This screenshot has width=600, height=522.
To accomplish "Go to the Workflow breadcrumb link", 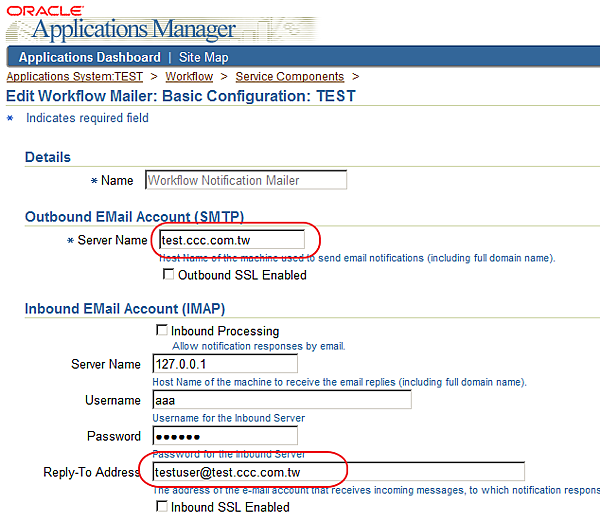I will click(189, 77).
